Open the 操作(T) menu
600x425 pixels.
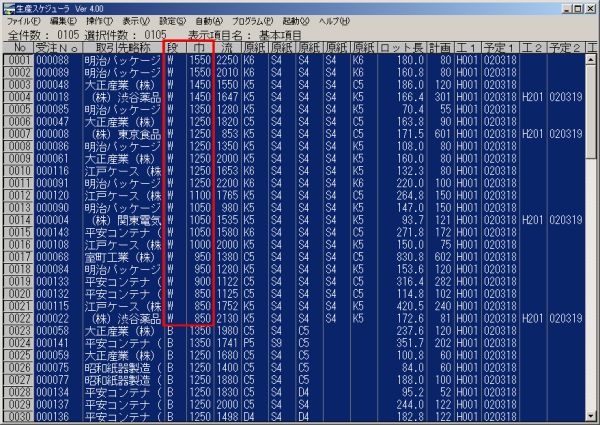pyautogui.click(x=99, y=21)
